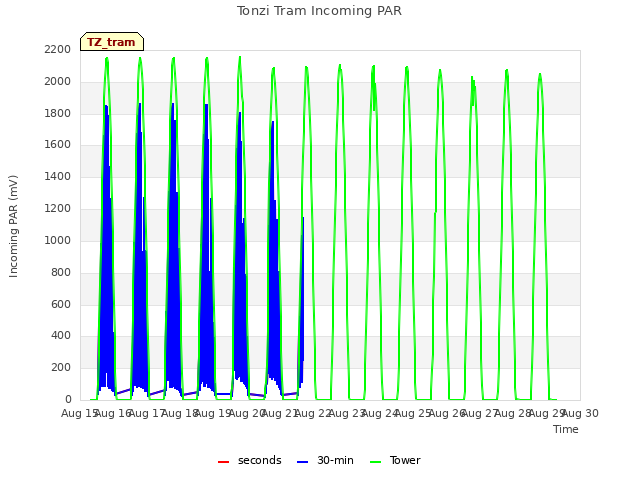Screen dimensions: 640x480
Task: Click the 1600 y-axis tick label
Action: point(58,144)
